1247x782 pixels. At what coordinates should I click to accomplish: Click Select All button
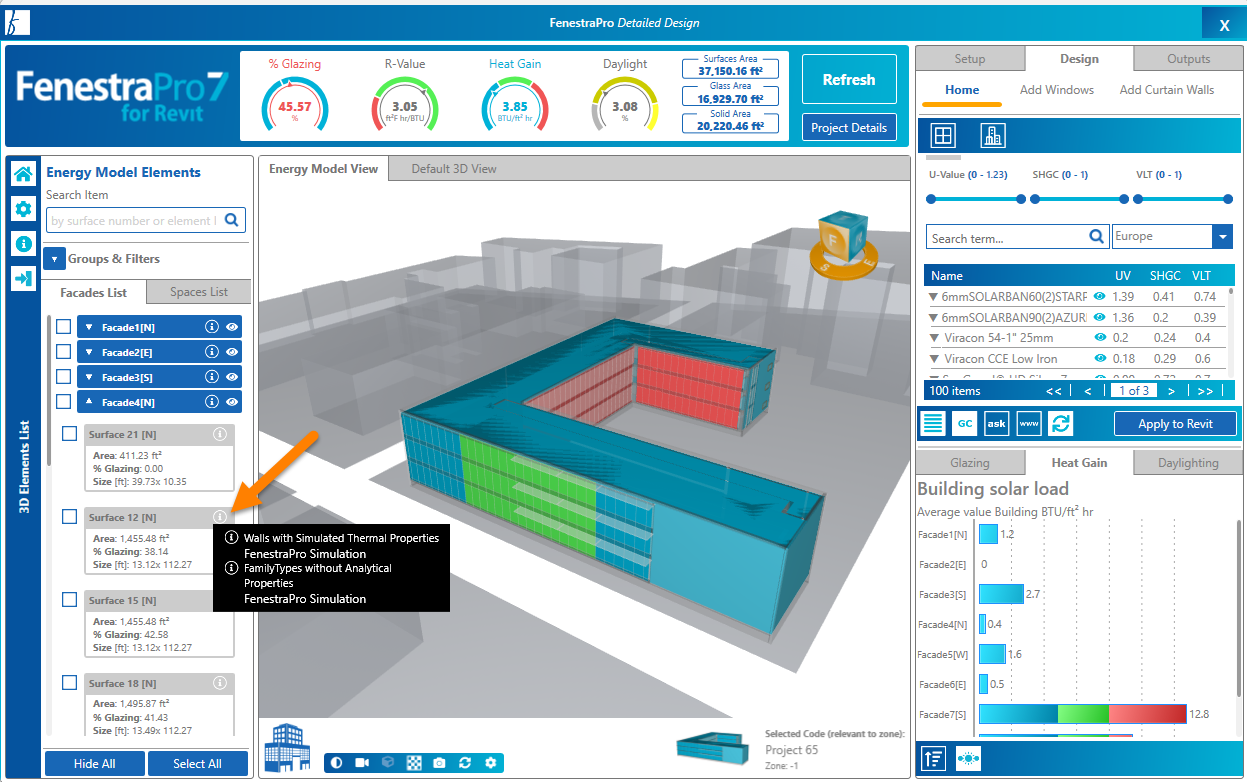coord(198,764)
